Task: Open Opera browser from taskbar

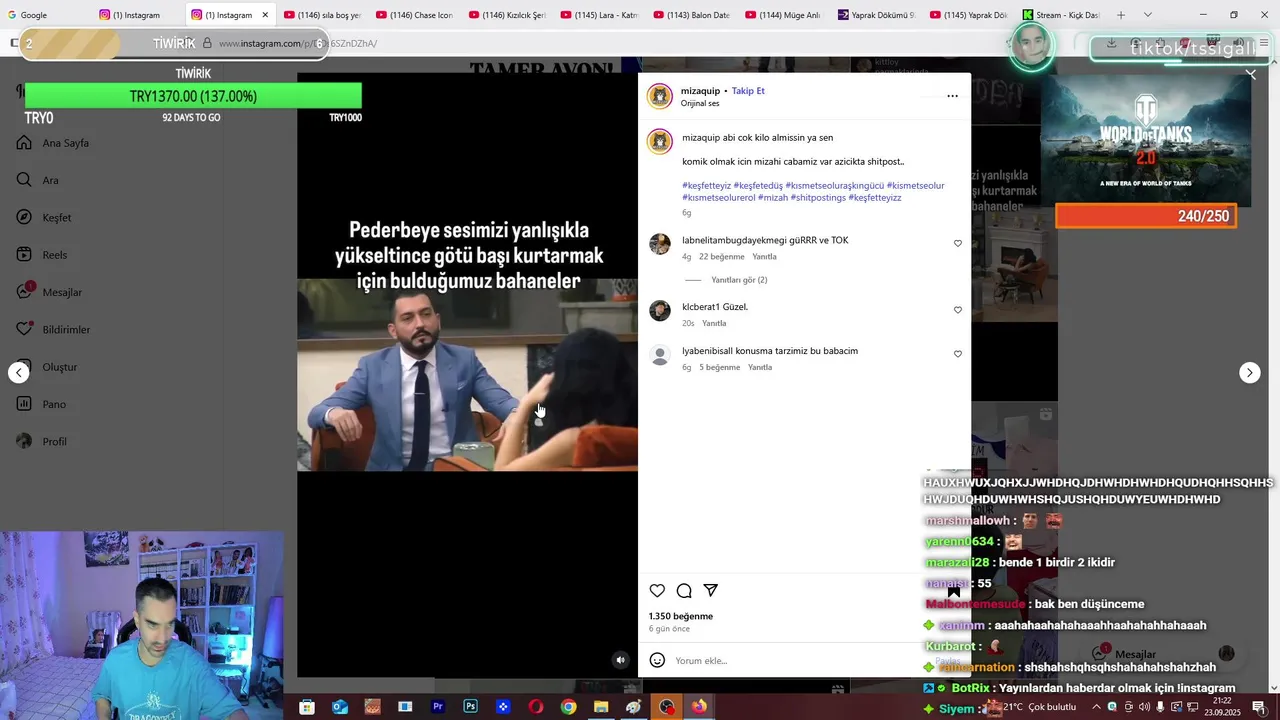Action: pos(536,707)
